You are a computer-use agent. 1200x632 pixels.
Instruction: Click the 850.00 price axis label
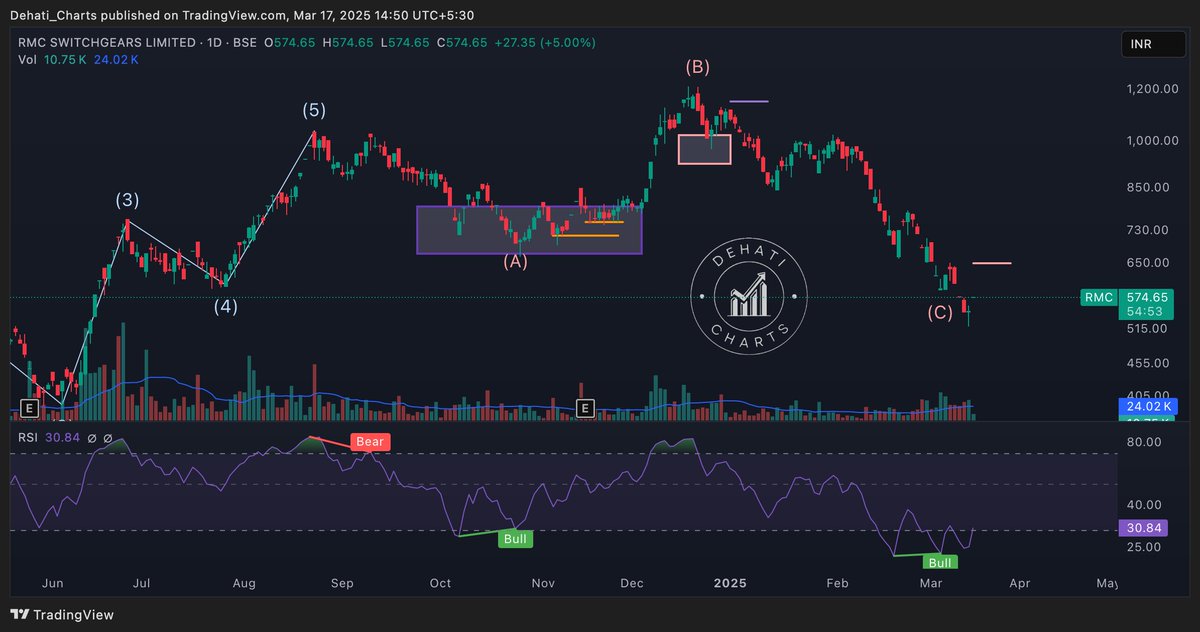tap(1150, 187)
